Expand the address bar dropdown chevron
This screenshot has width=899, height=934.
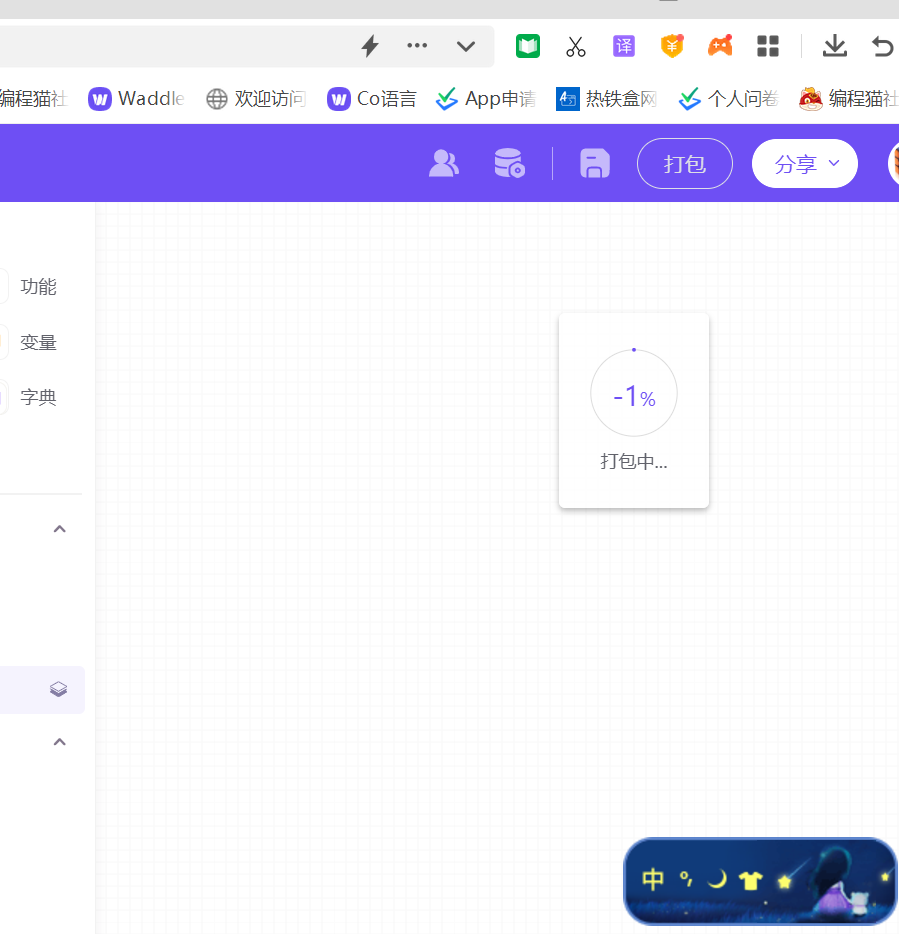tap(466, 46)
